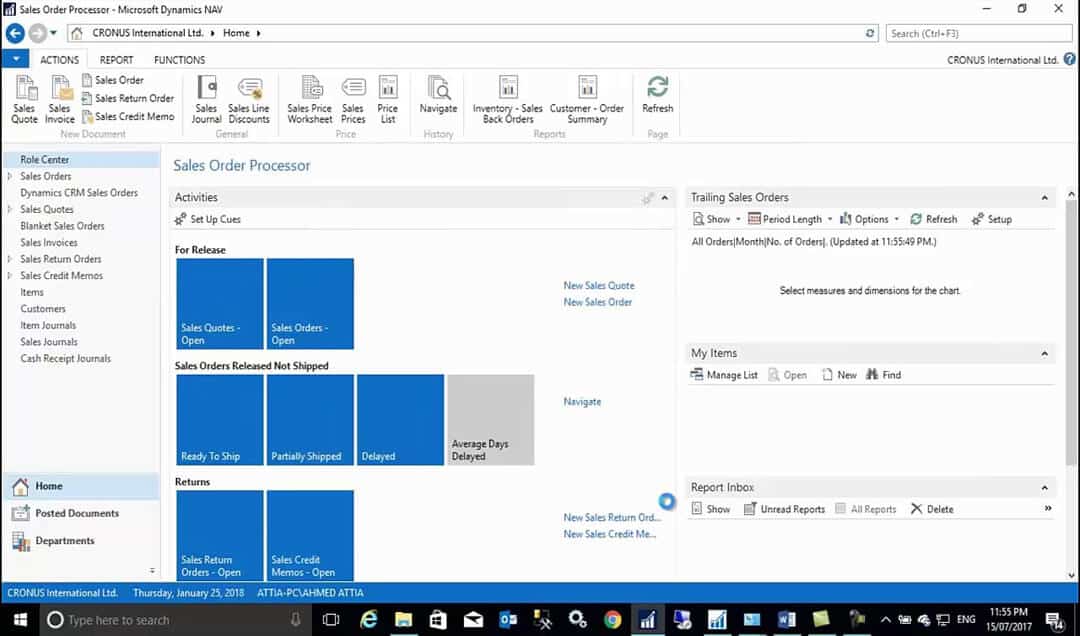Open the Ready To Ship cue tile
Viewport: 1080px width, 636px height.
(x=220, y=420)
